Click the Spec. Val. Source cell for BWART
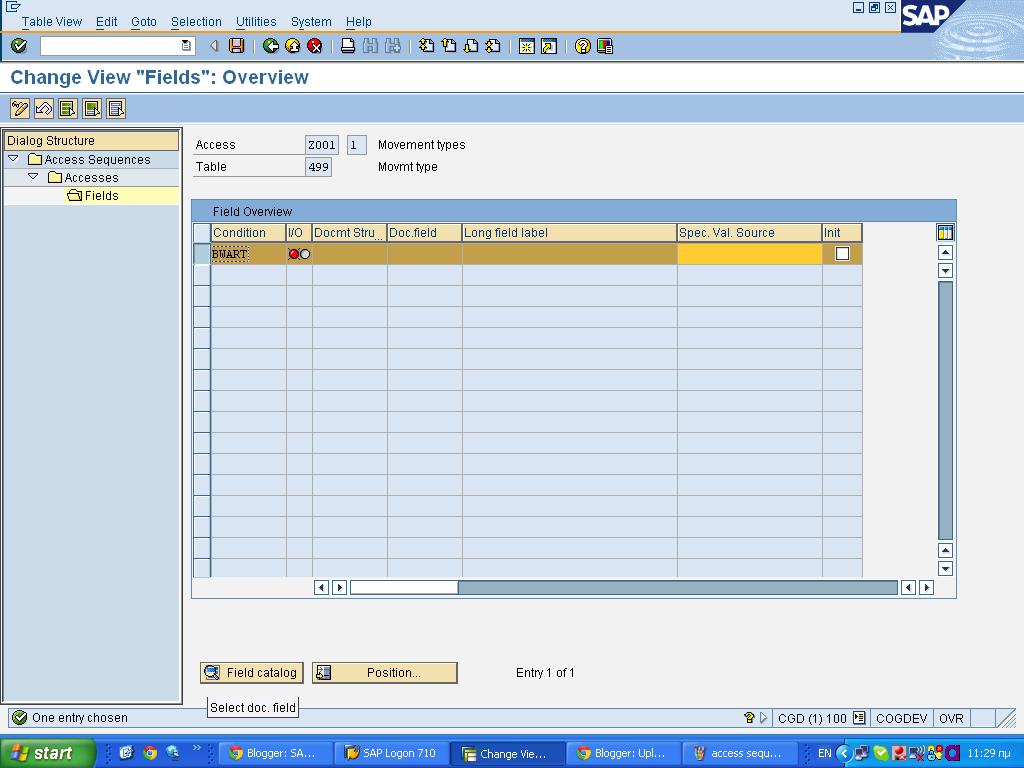 tap(749, 254)
